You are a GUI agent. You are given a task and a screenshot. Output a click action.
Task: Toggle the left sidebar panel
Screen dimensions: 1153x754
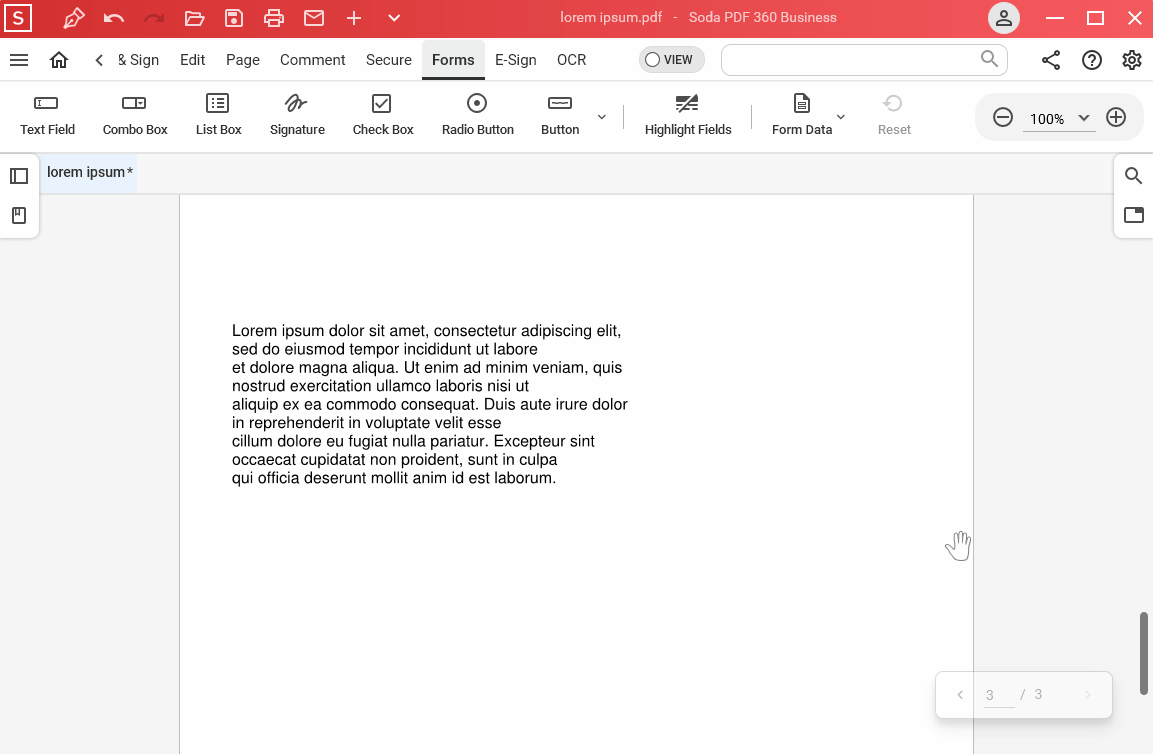[x=19, y=177]
